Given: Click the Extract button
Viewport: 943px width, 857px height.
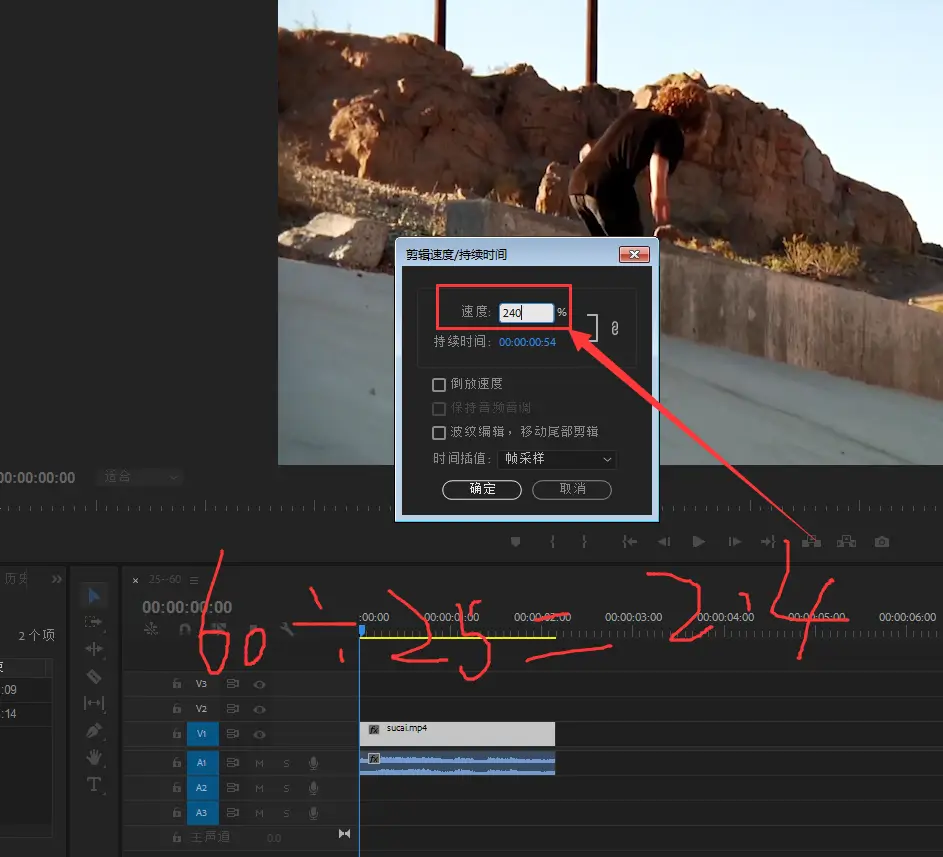Looking at the screenshot, I should (846, 542).
